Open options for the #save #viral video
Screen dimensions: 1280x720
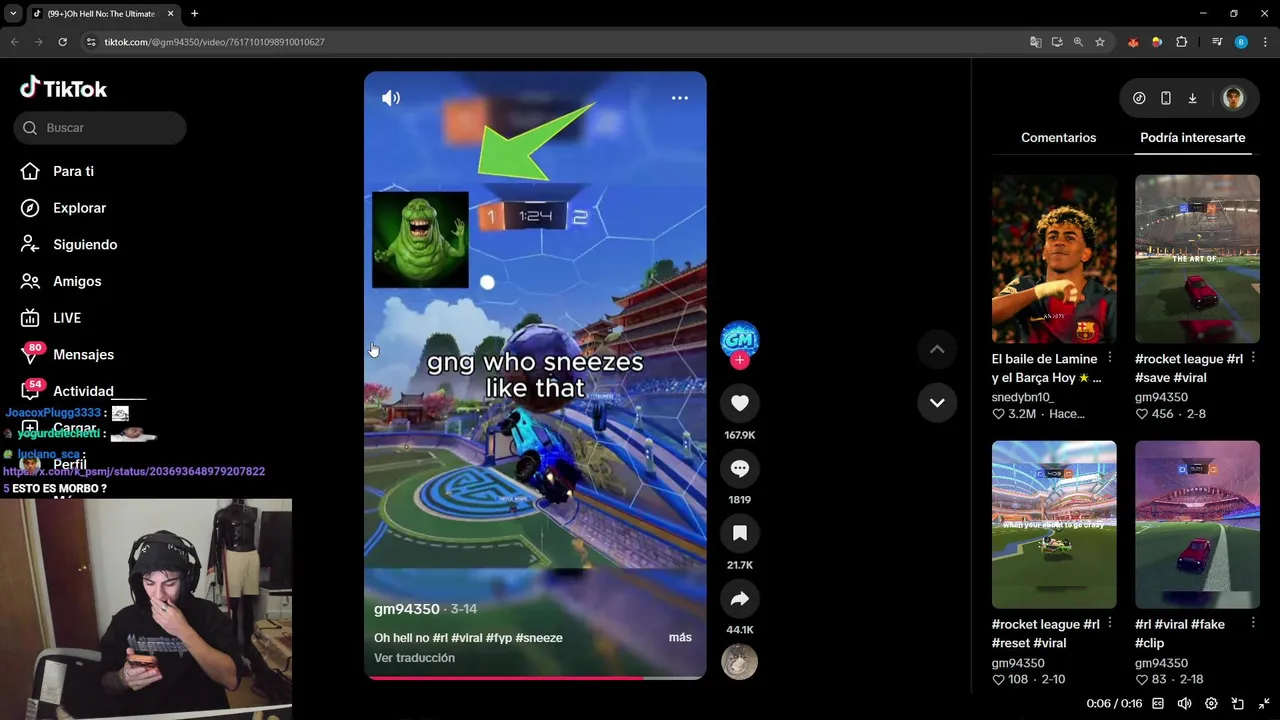click(x=1253, y=358)
